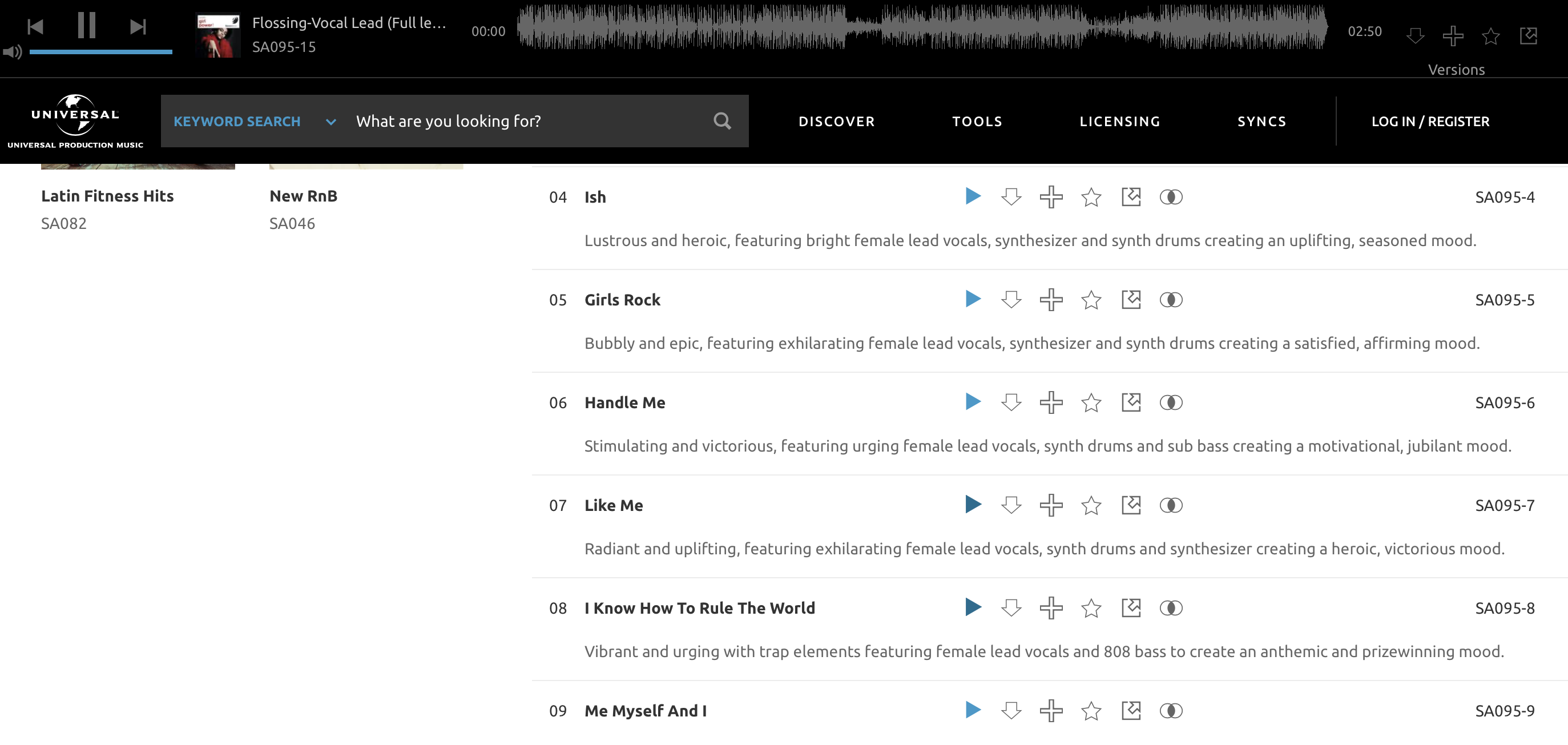The height and width of the screenshot is (745, 1568).
Task: Pause the currently playing track
Action: 86,26
